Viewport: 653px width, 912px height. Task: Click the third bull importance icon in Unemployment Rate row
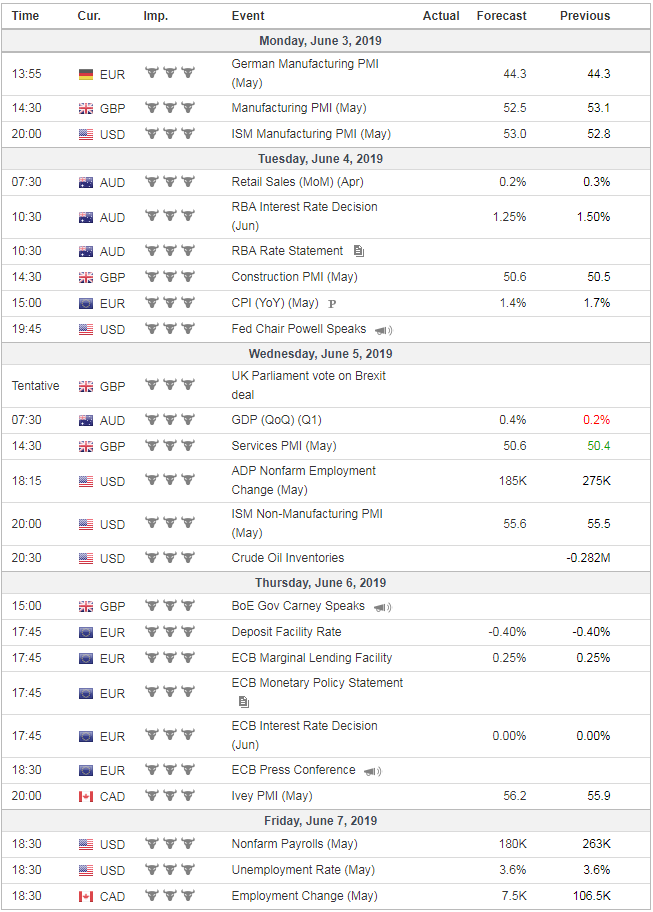188,869
